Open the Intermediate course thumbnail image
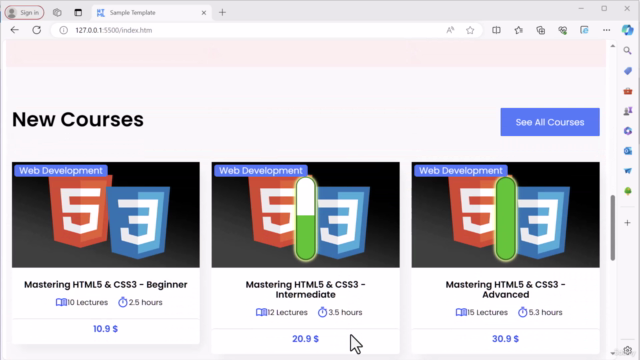 (305, 215)
